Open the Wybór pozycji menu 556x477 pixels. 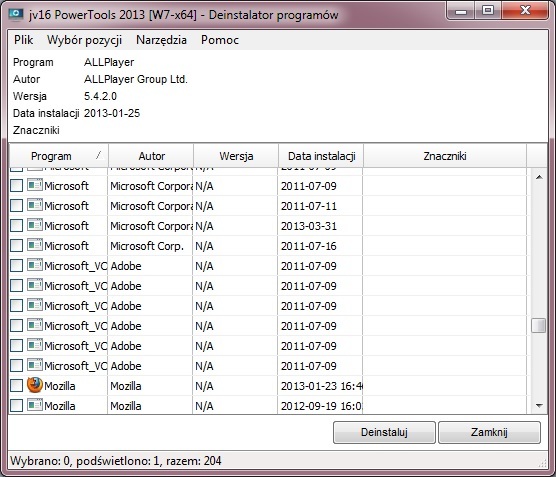click(84, 40)
